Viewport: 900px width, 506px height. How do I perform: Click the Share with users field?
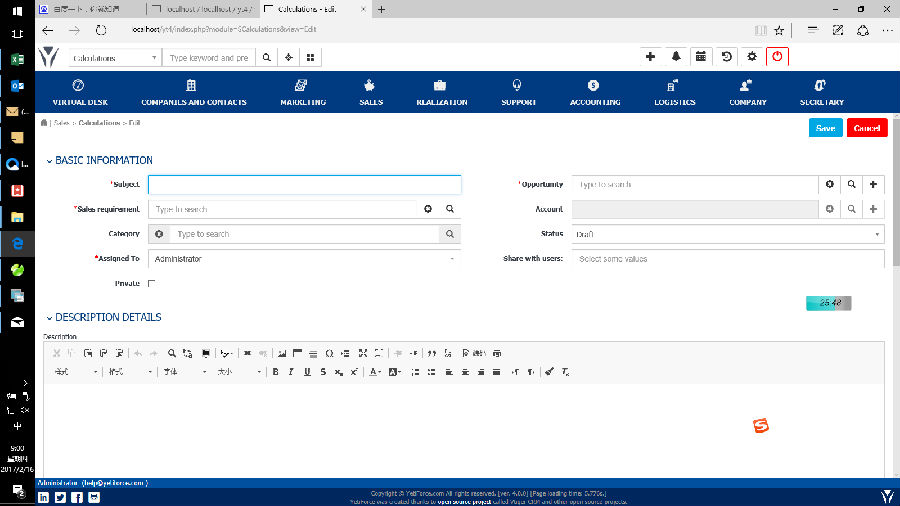click(x=728, y=259)
